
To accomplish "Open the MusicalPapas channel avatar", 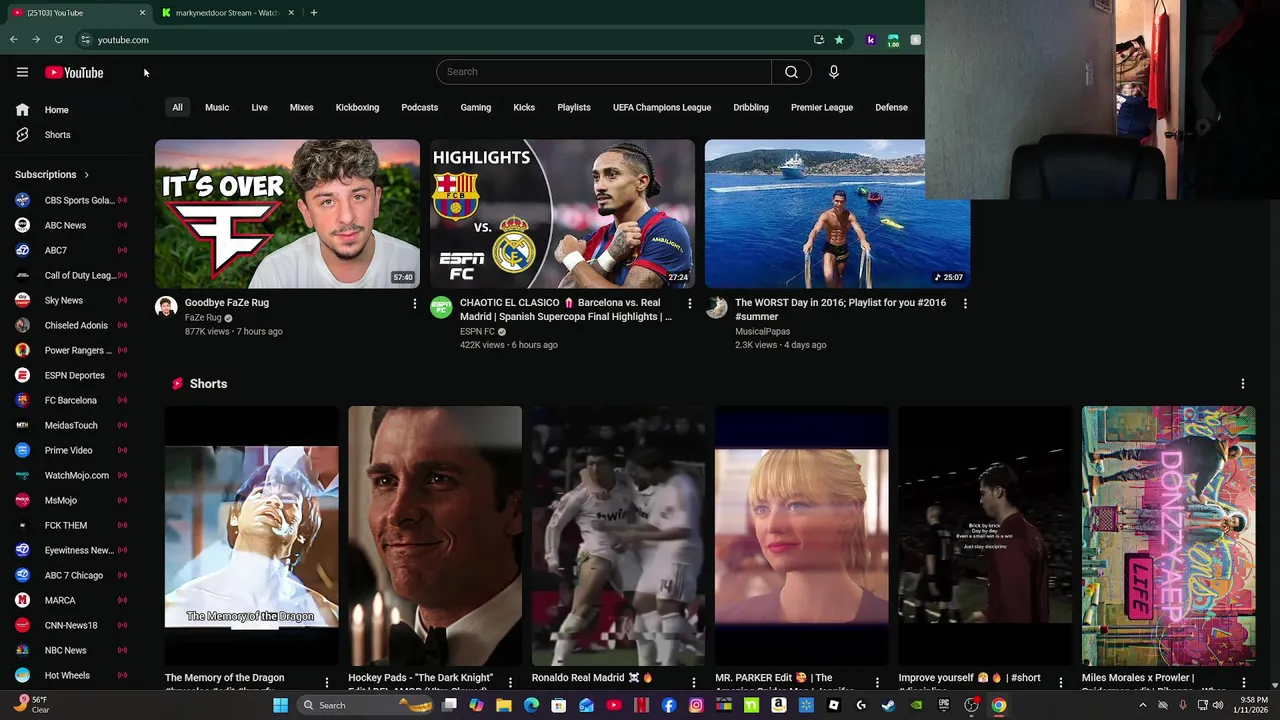I will tap(716, 307).
